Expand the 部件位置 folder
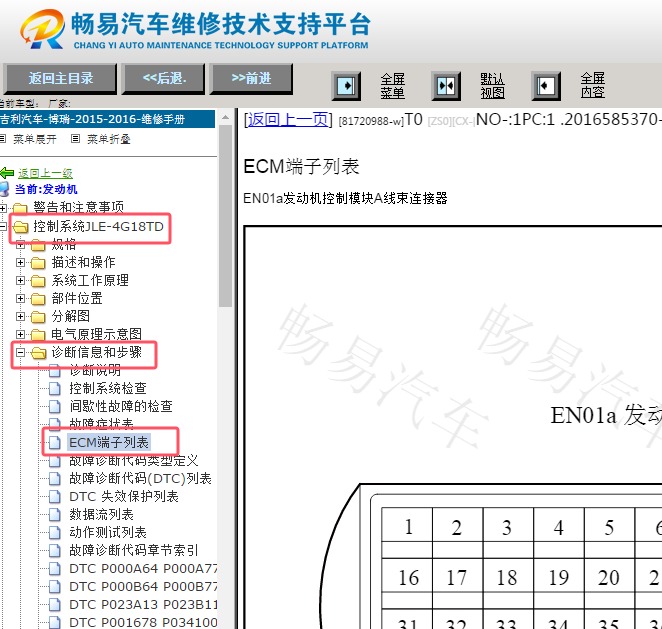Viewport: 662px width, 629px height. click(20, 298)
